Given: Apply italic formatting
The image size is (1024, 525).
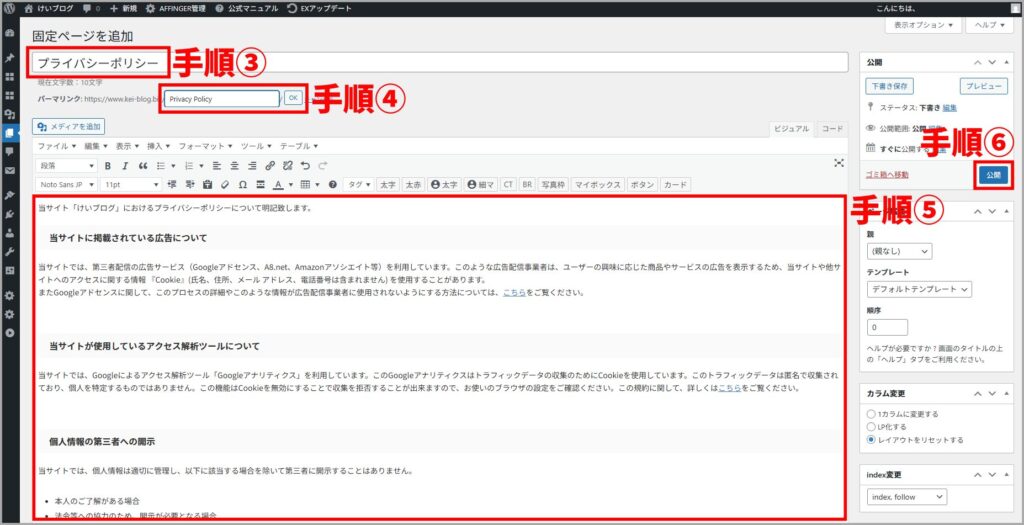Looking at the screenshot, I should coord(125,166).
